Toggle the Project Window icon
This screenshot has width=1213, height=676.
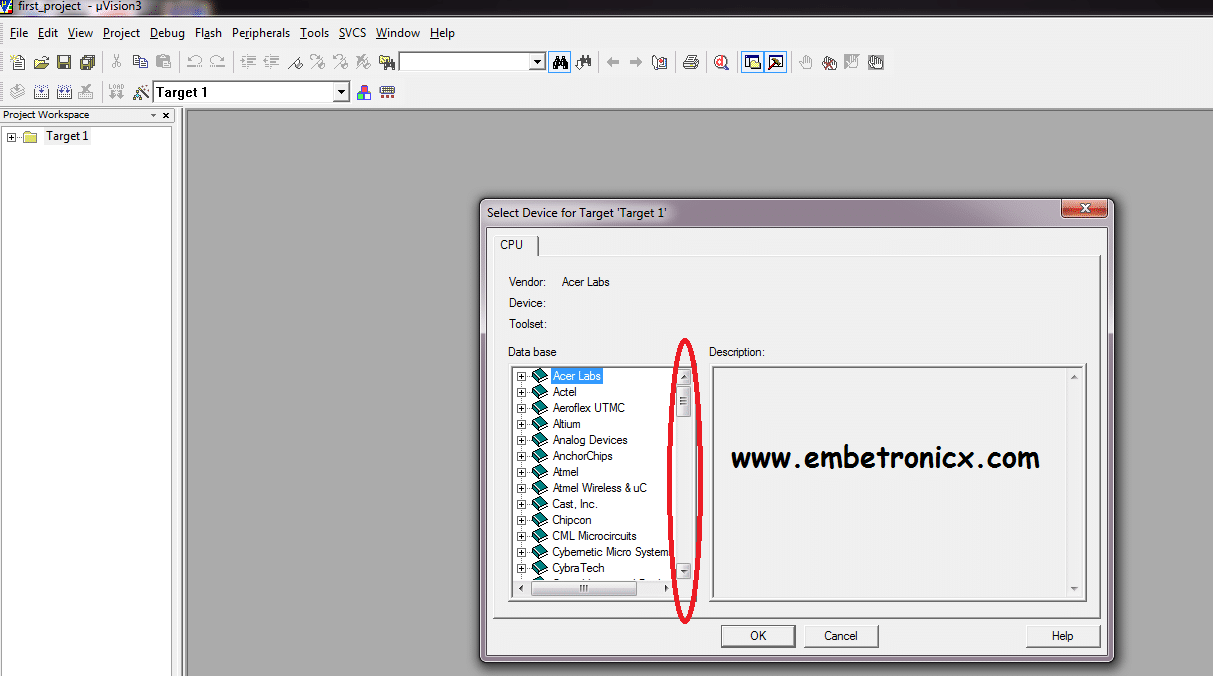[x=752, y=62]
